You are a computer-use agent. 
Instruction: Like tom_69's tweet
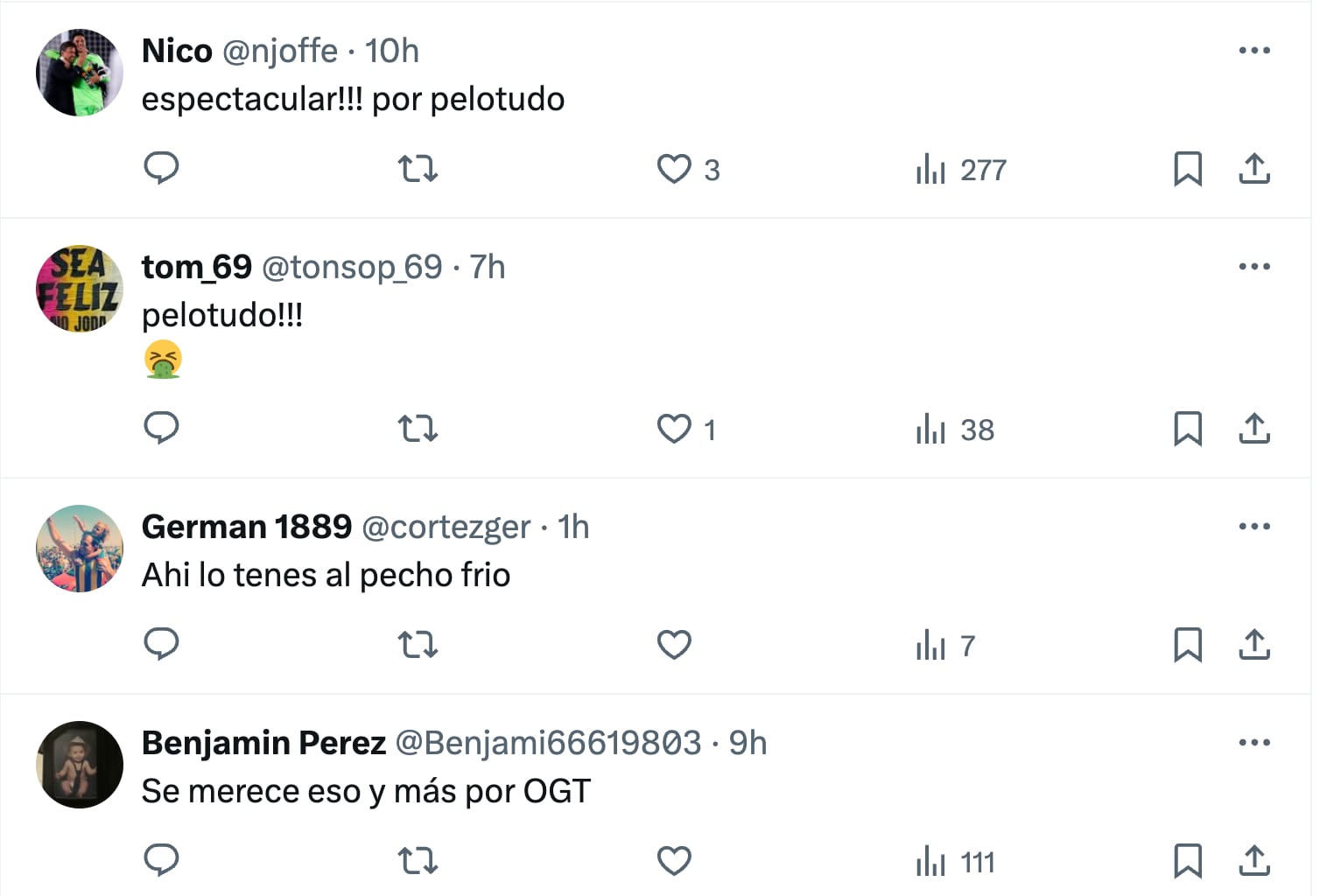click(674, 429)
